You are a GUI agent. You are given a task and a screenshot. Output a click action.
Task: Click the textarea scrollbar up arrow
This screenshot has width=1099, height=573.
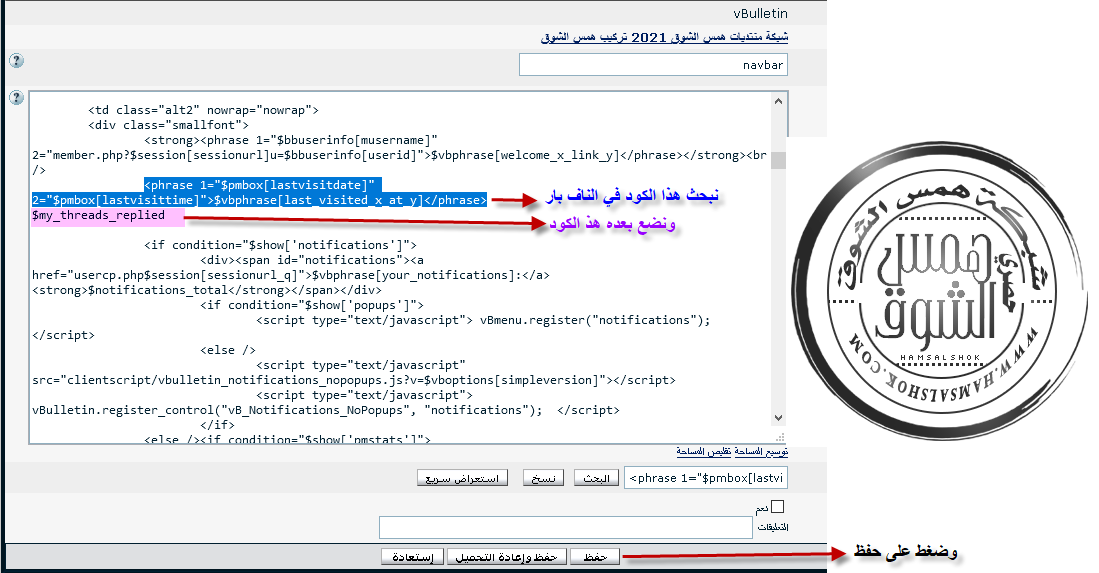click(778, 102)
